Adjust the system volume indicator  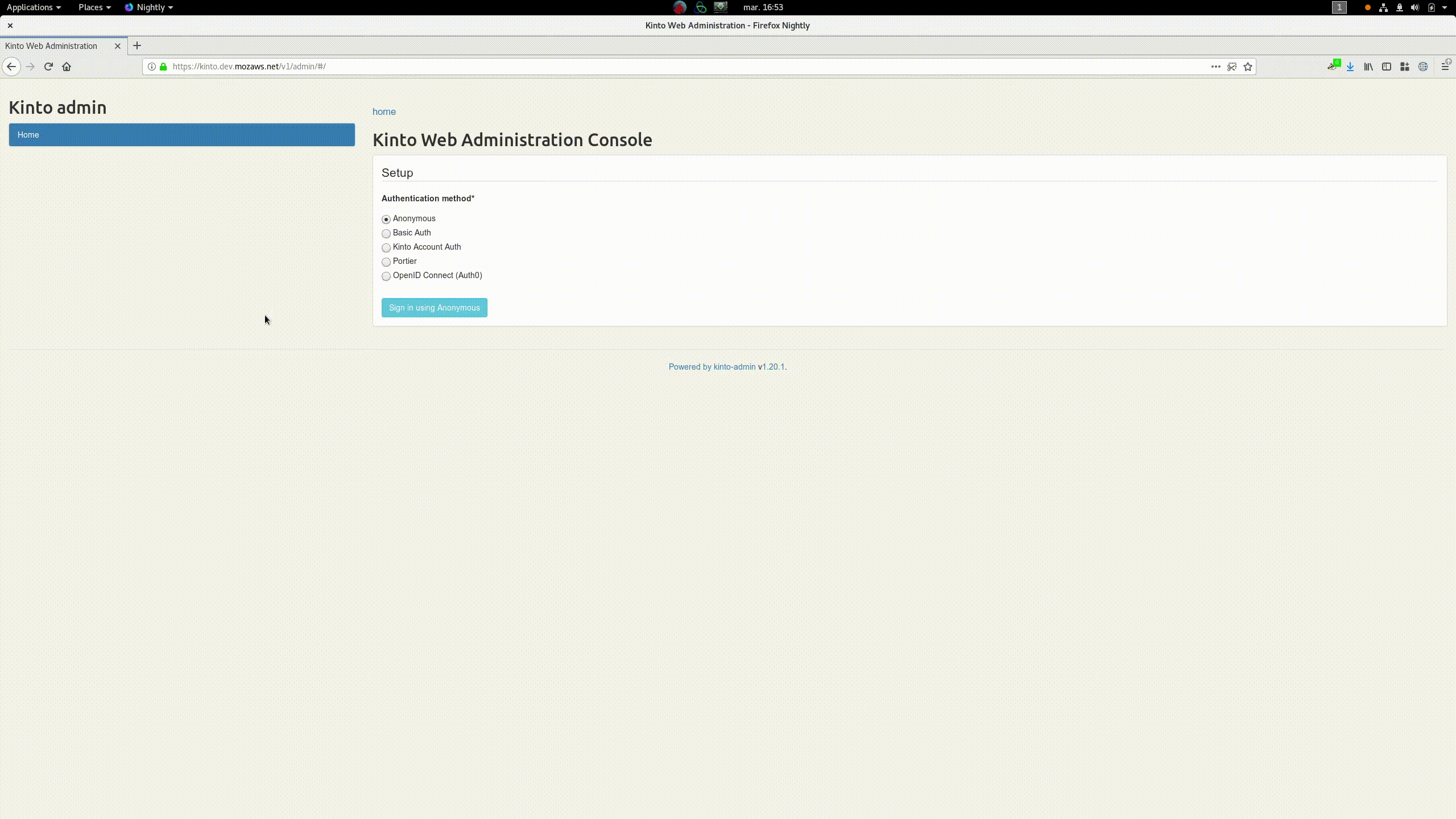(1414, 7)
